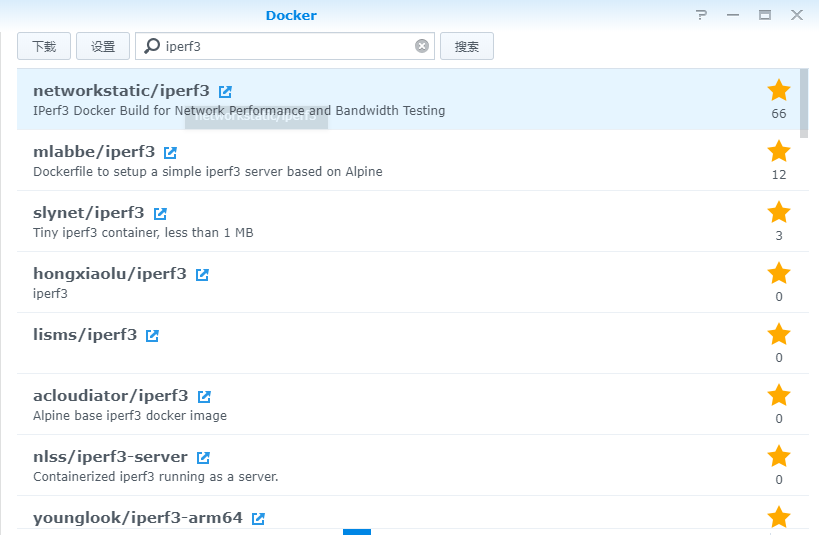Select the slynet/iperf3 image title
819x535 pixels.
tap(88, 213)
